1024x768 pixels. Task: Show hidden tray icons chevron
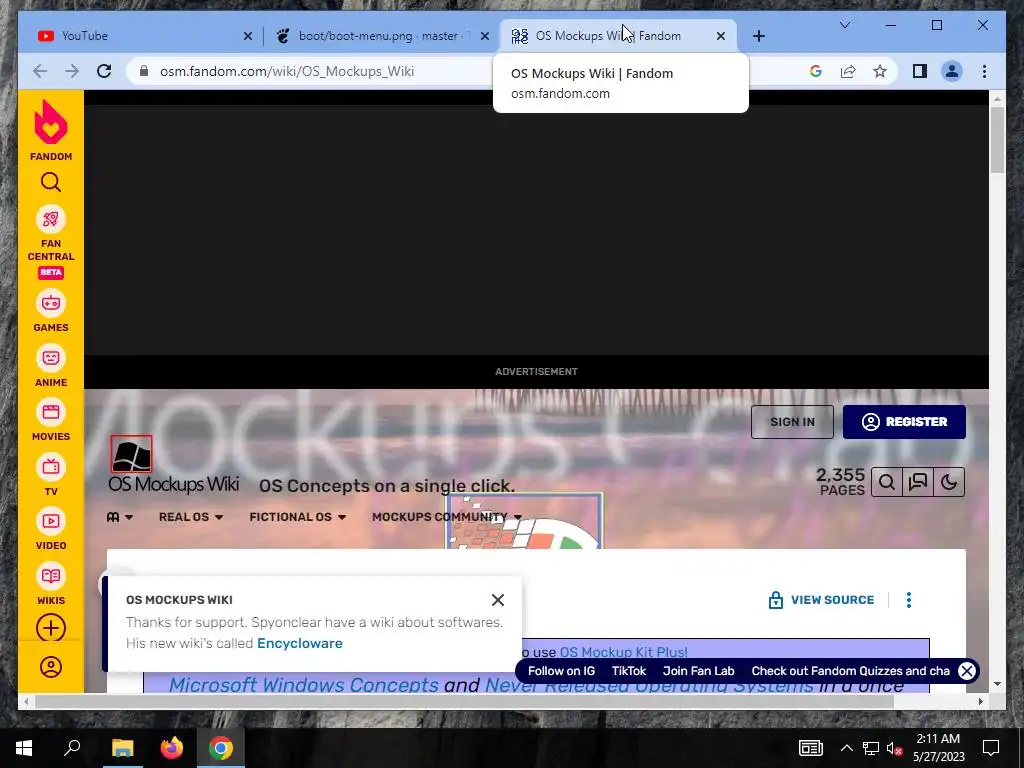846,748
